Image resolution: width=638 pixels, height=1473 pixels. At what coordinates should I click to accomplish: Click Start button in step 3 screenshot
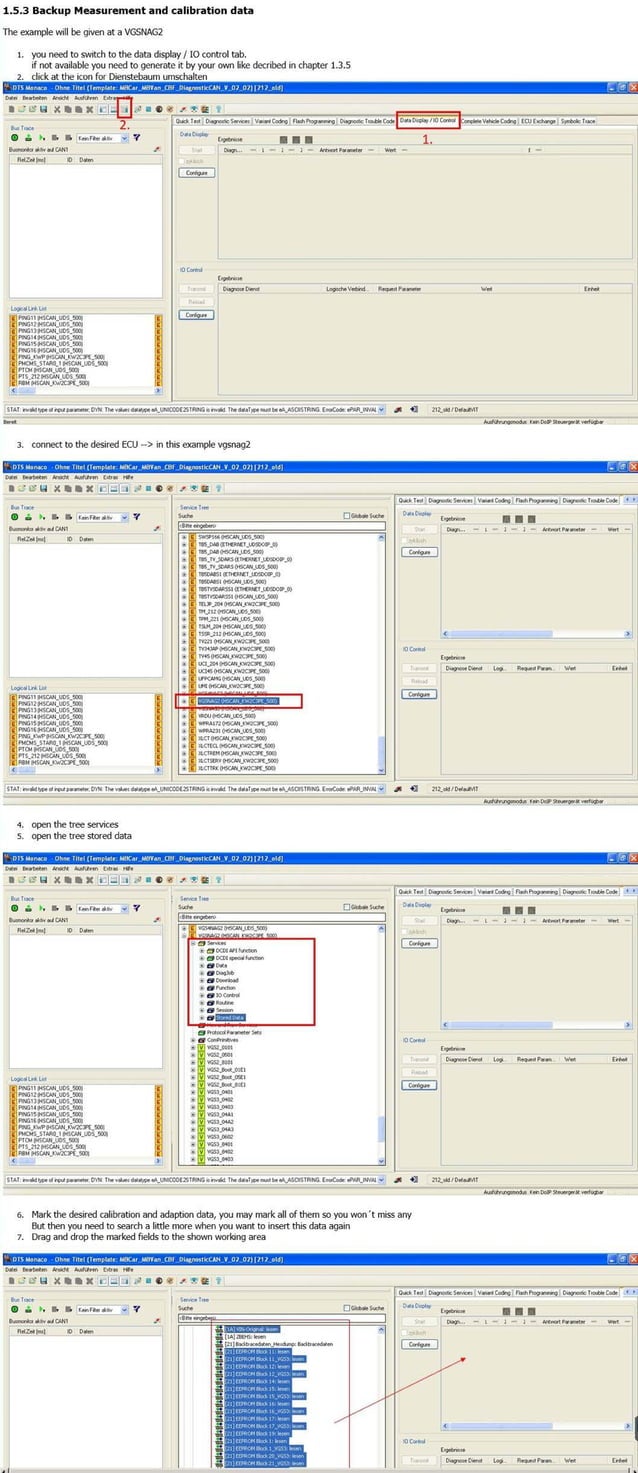click(420, 529)
